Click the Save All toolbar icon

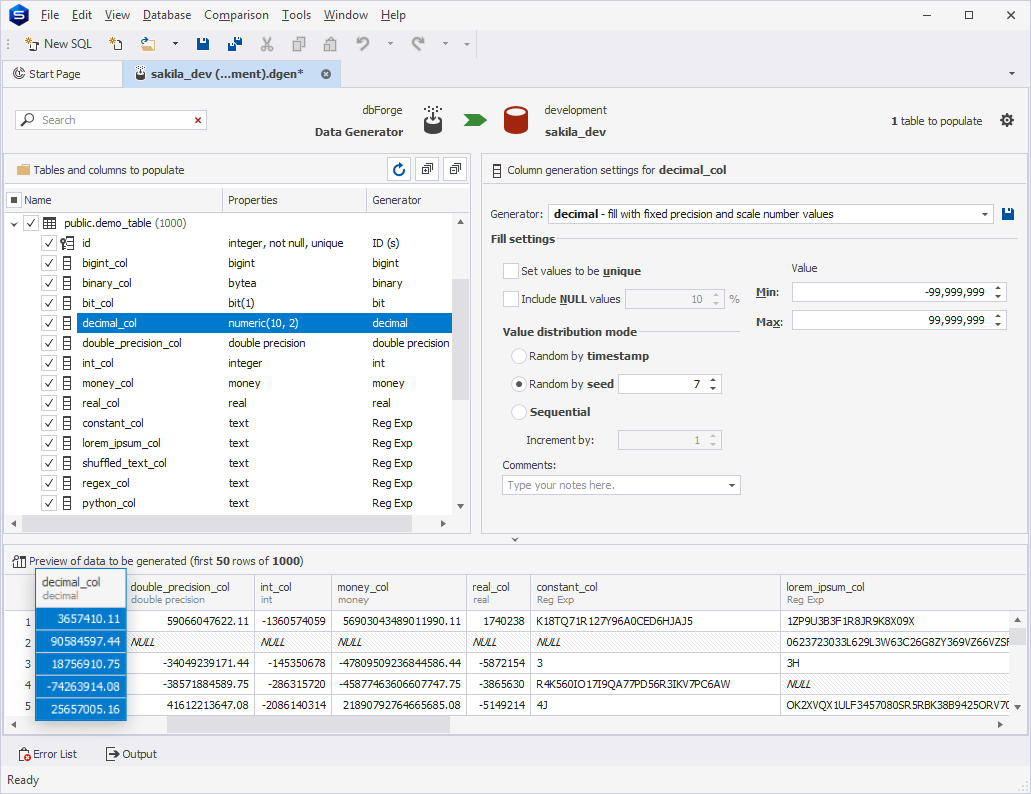click(235, 44)
